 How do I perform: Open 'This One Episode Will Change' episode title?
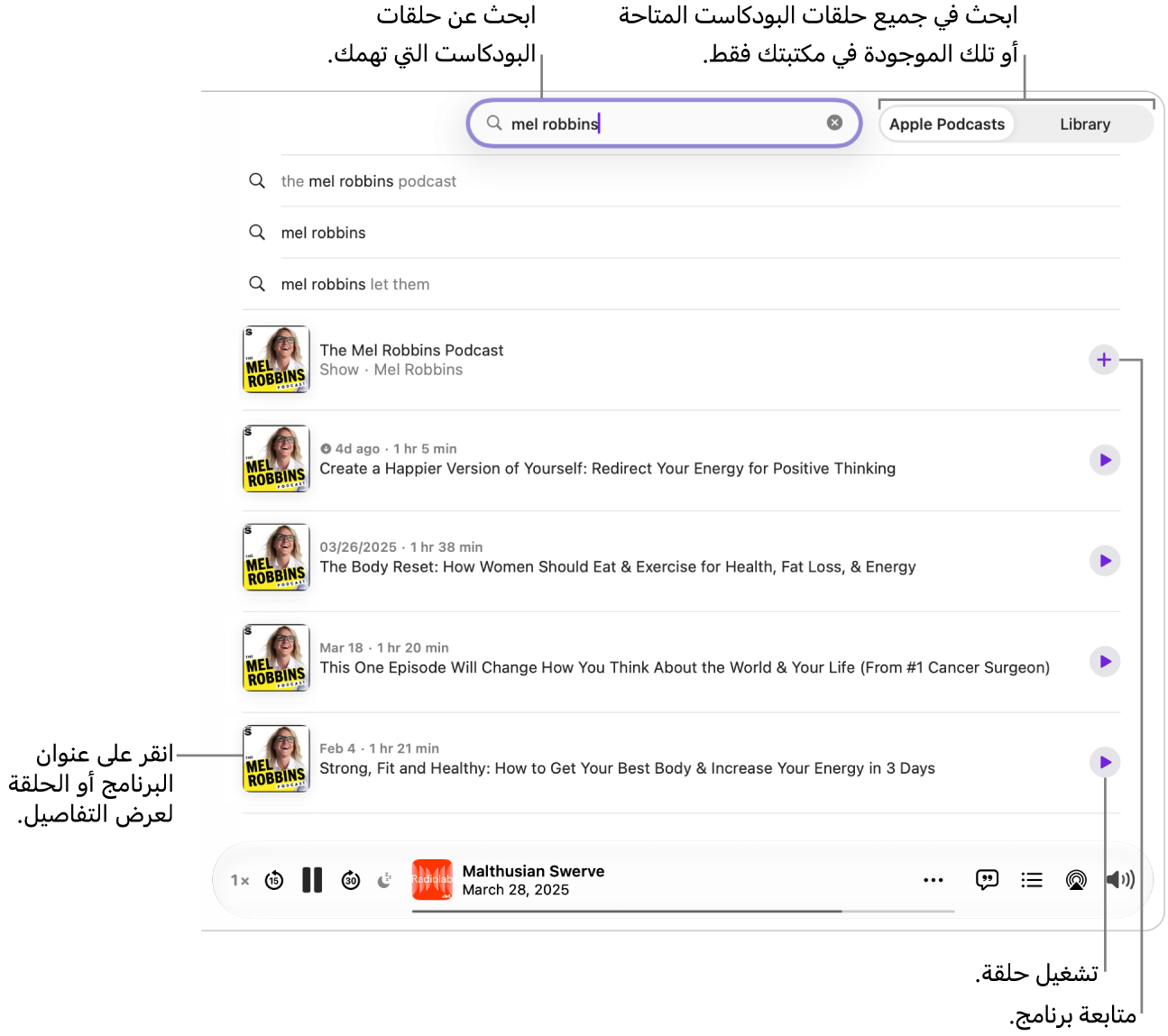tap(685, 668)
